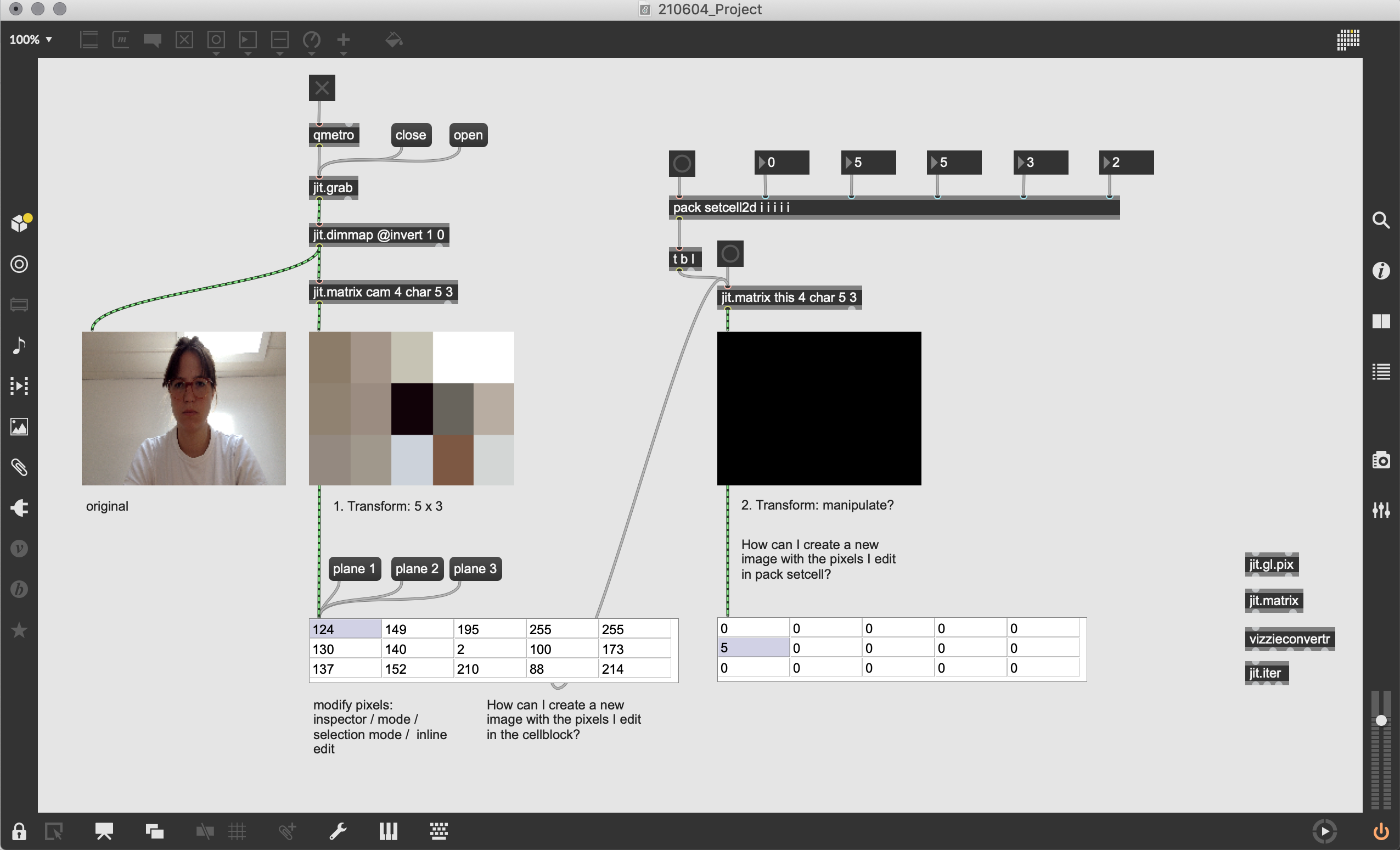Click the original webcam image window
Viewport: 1400px width, 850px height.
[183, 408]
